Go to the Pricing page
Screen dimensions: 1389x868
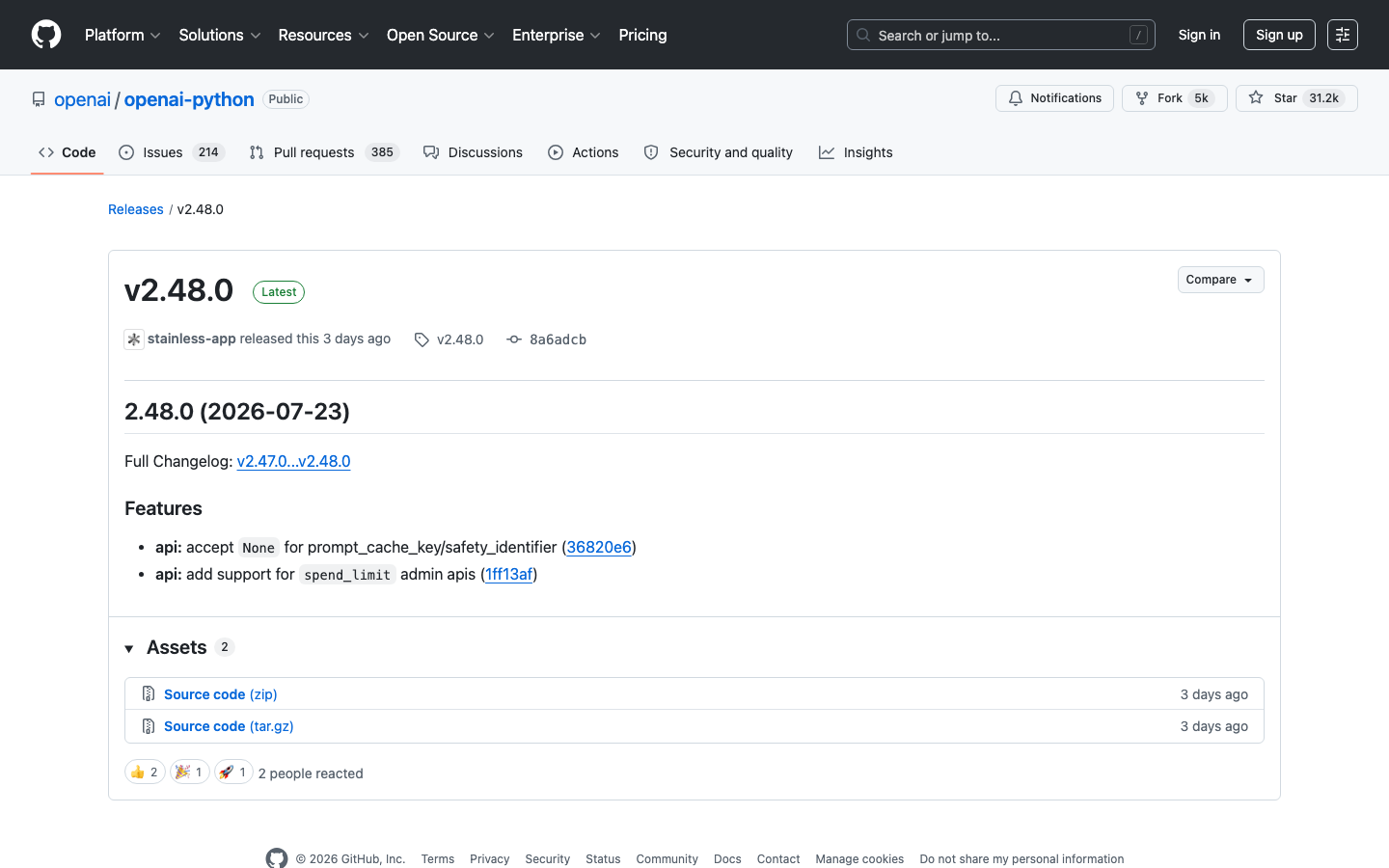click(x=642, y=35)
